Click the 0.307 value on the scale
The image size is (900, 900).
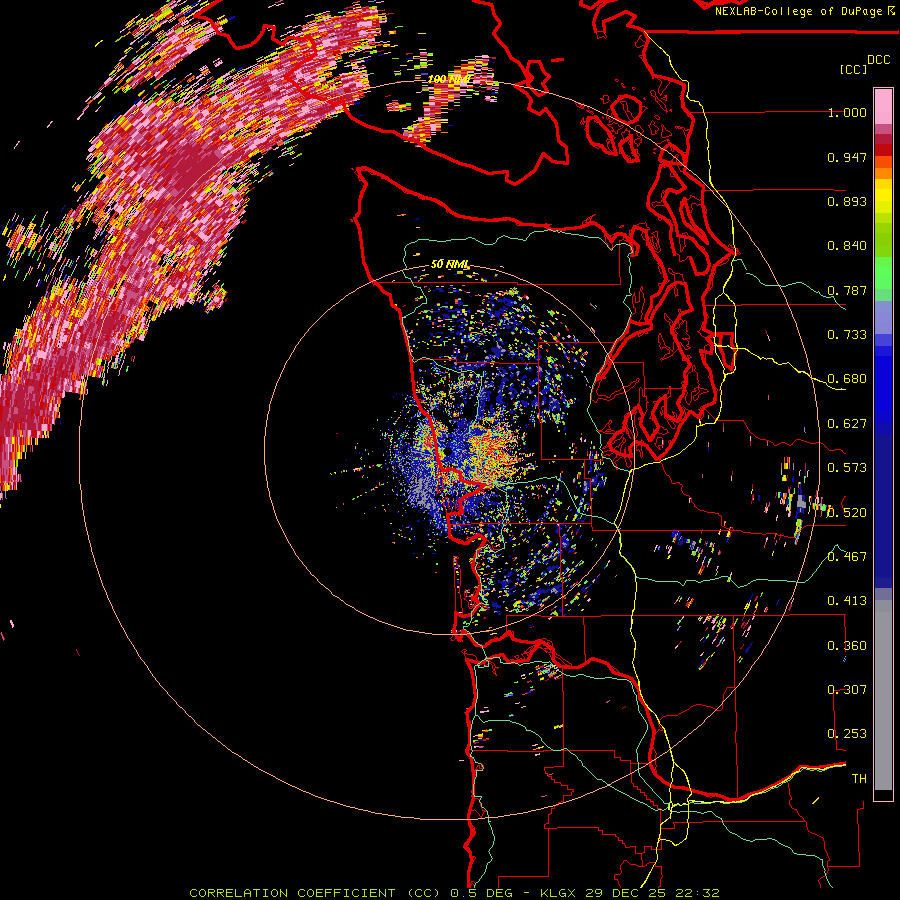point(847,689)
